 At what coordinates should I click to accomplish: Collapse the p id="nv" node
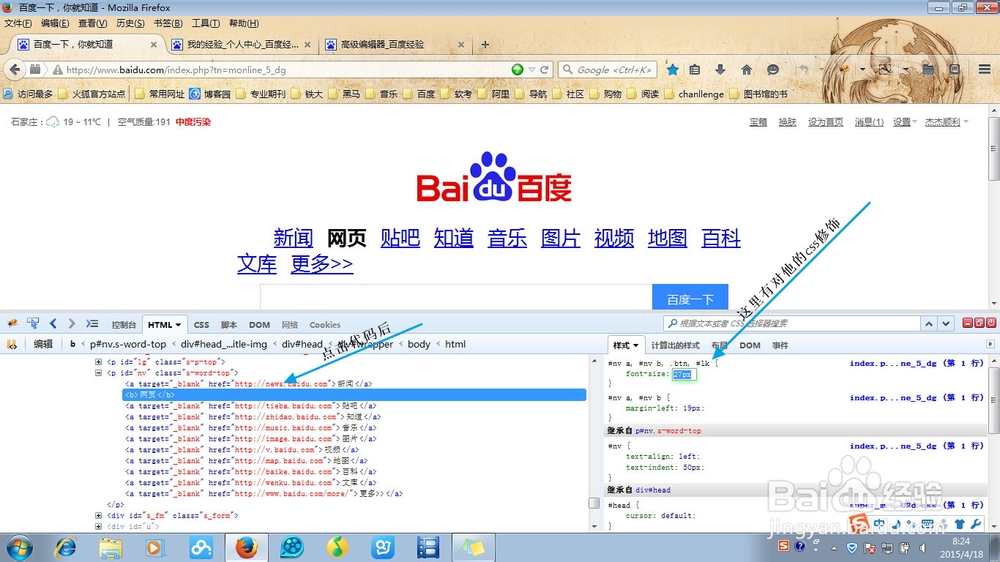pos(98,373)
